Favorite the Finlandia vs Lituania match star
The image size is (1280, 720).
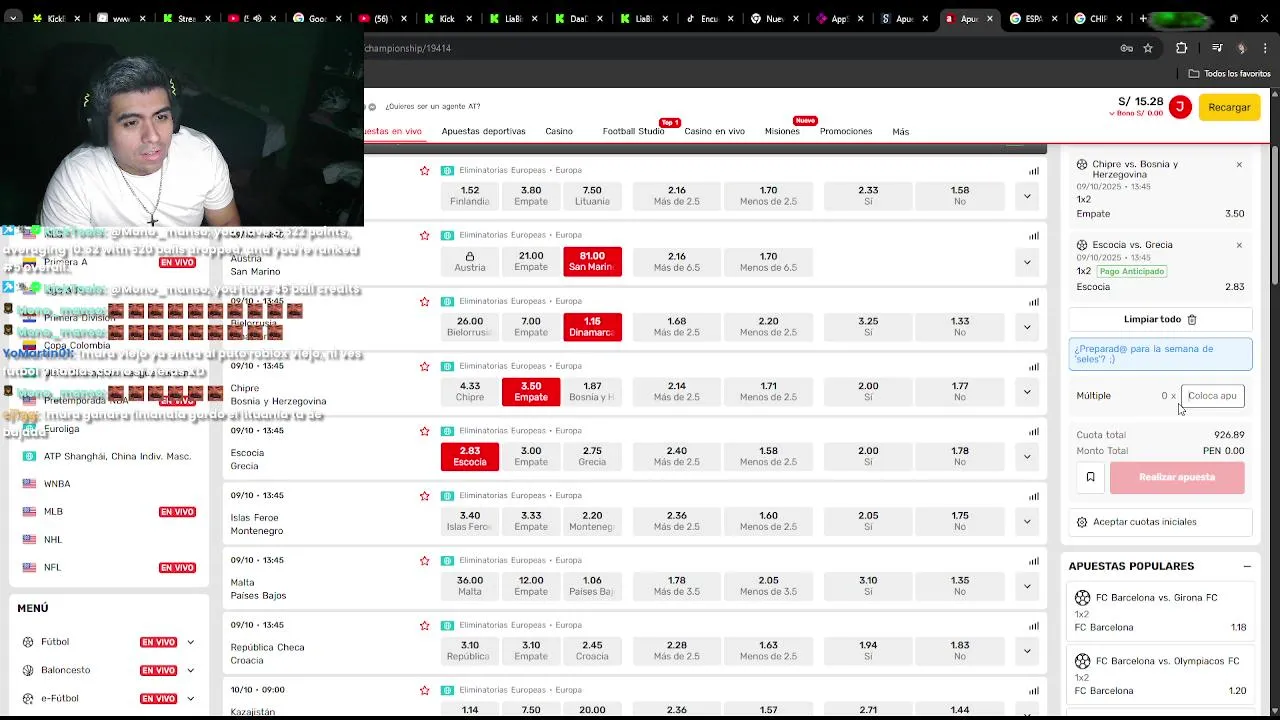point(424,171)
